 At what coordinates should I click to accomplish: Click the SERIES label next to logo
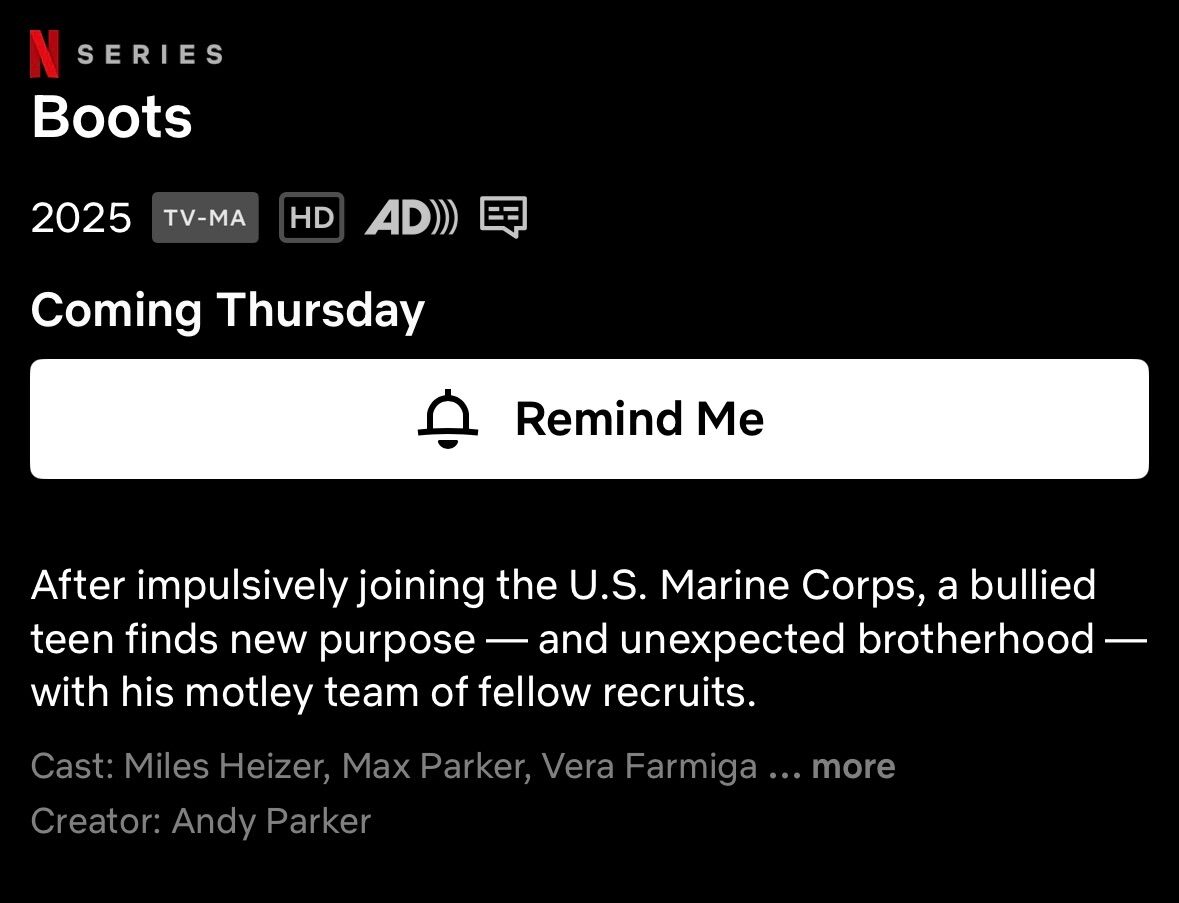click(x=150, y=55)
